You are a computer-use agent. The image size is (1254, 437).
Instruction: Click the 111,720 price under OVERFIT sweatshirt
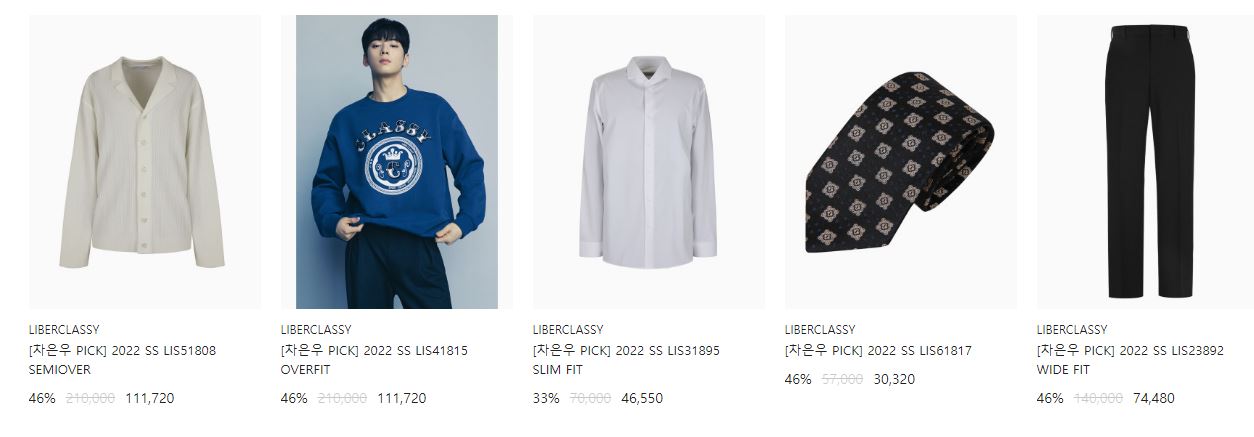[x=402, y=398]
